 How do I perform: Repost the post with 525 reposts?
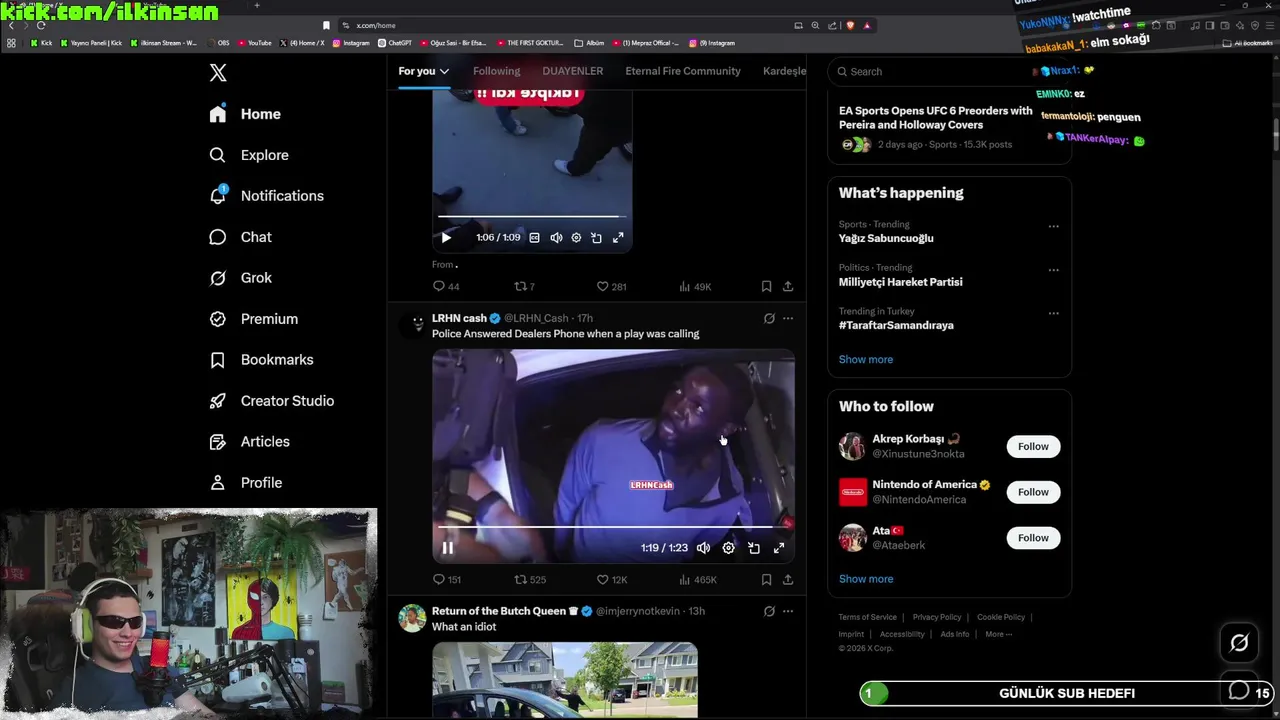(530, 580)
